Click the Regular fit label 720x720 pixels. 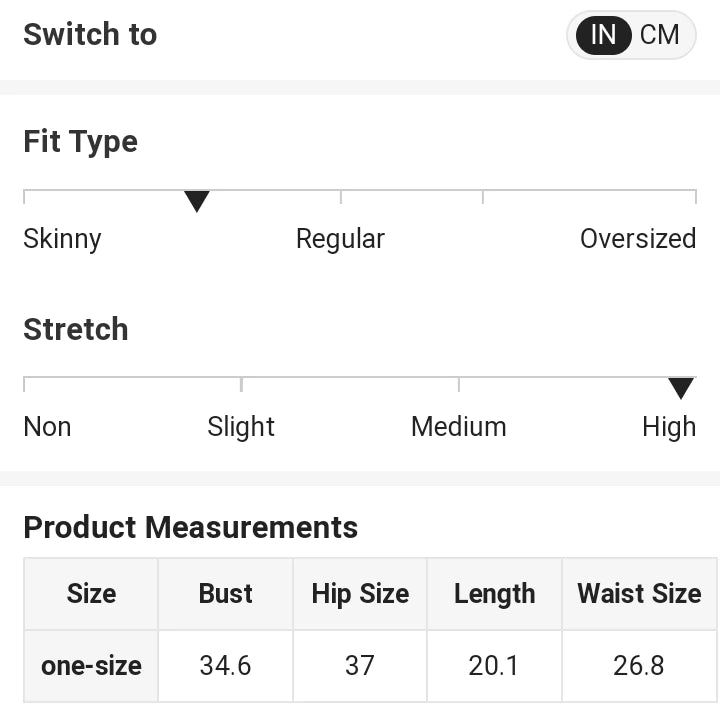tap(340, 239)
